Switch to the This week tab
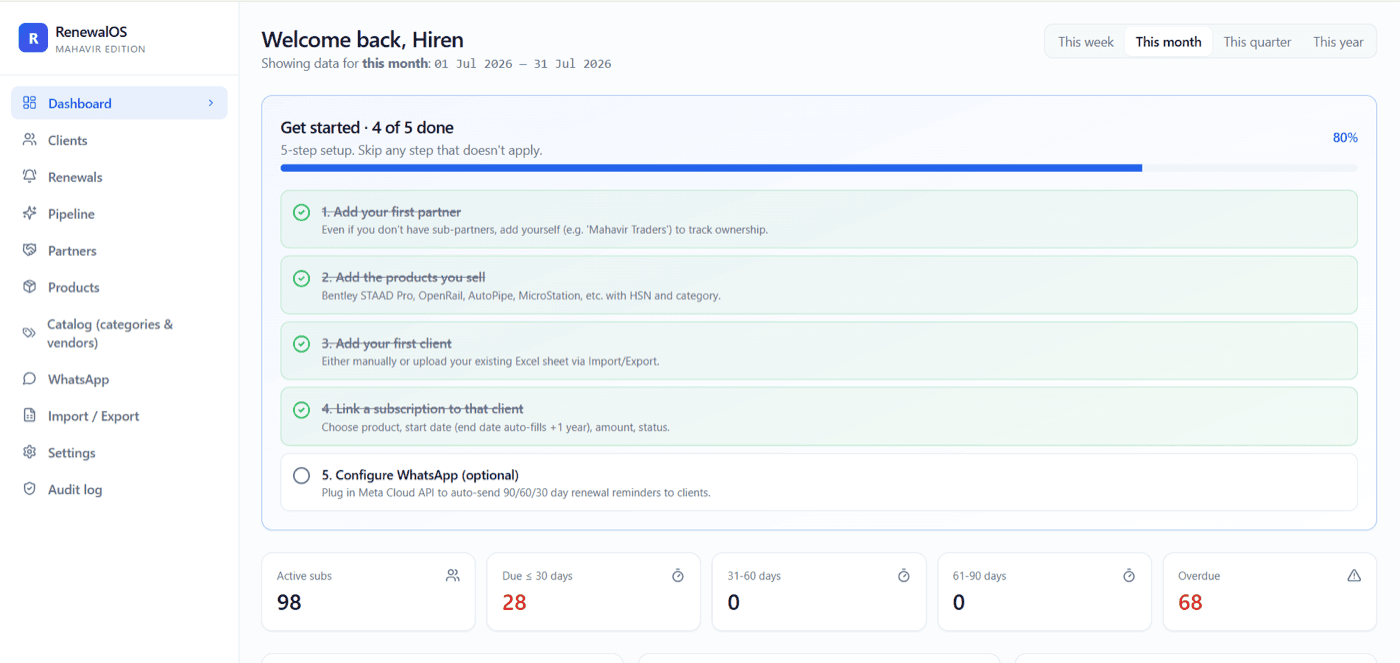 pyautogui.click(x=1086, y=42)
